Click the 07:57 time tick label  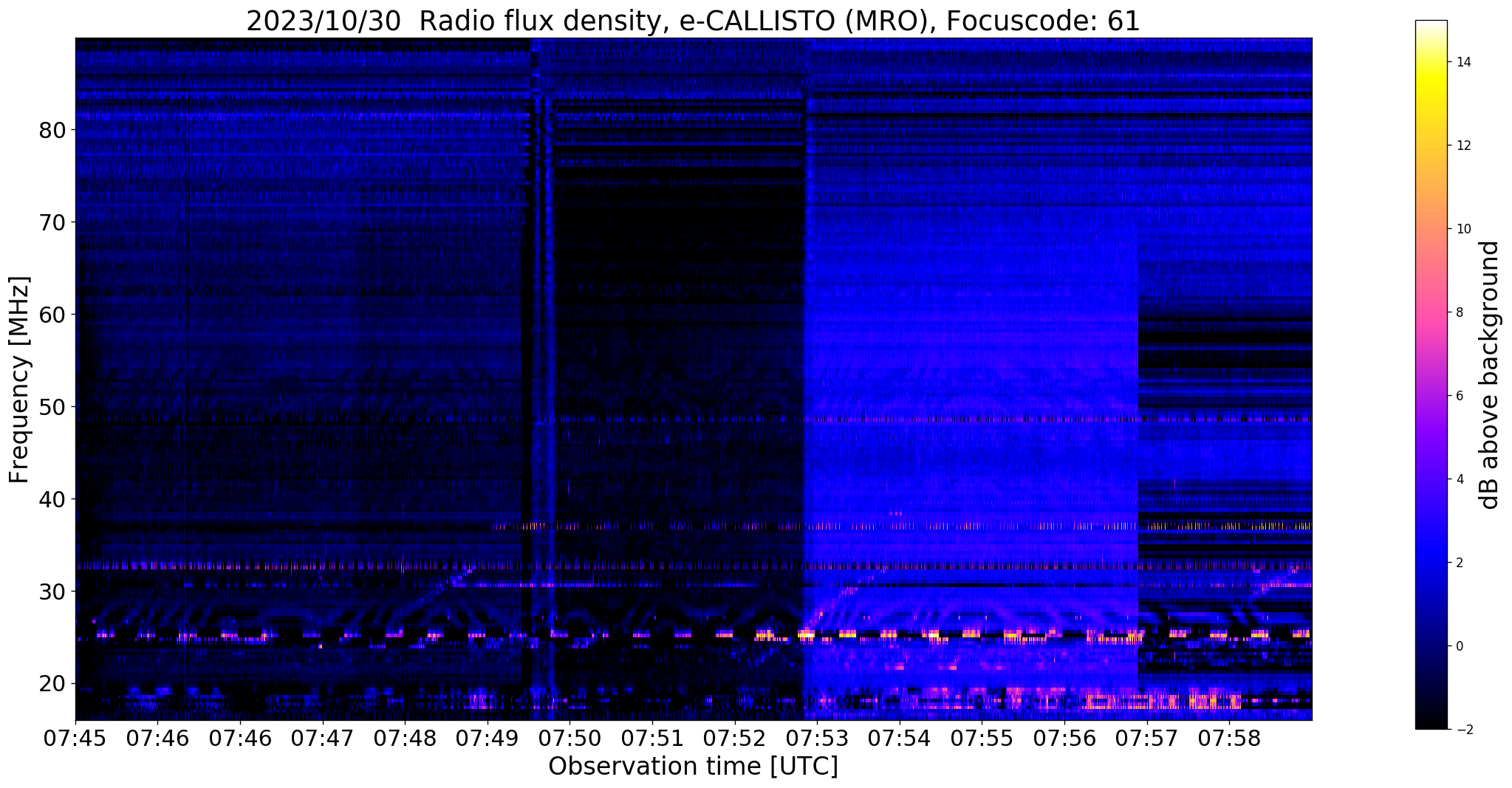[1147, 739]
